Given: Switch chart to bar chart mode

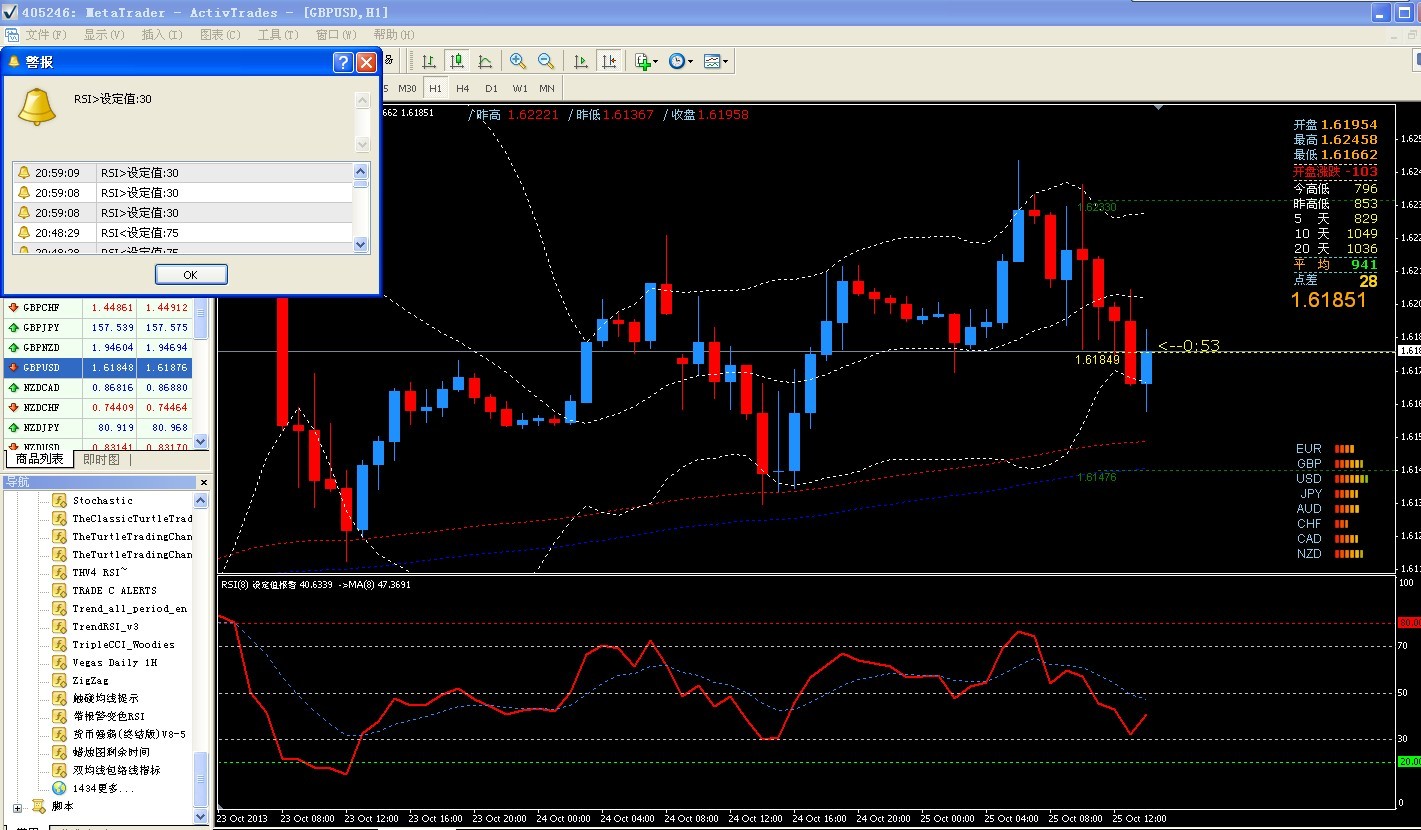Looking at the screenshot, I should tap(429, 61).
